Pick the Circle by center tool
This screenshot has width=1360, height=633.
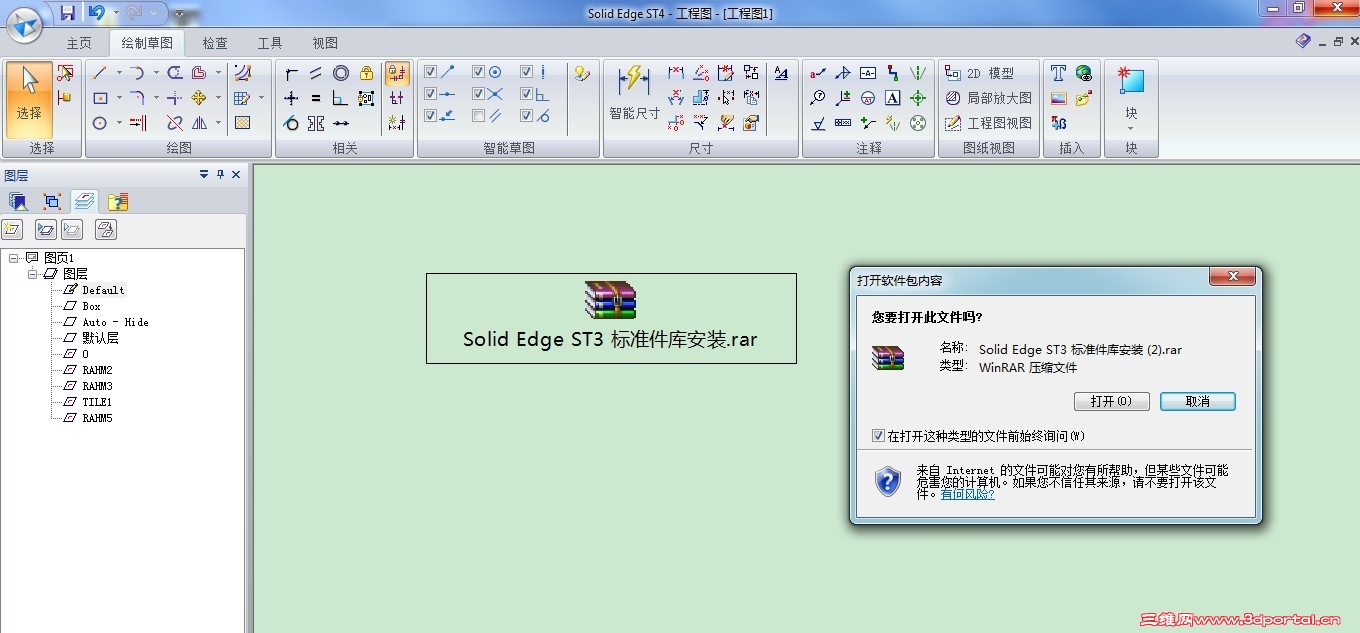[100, 123]
